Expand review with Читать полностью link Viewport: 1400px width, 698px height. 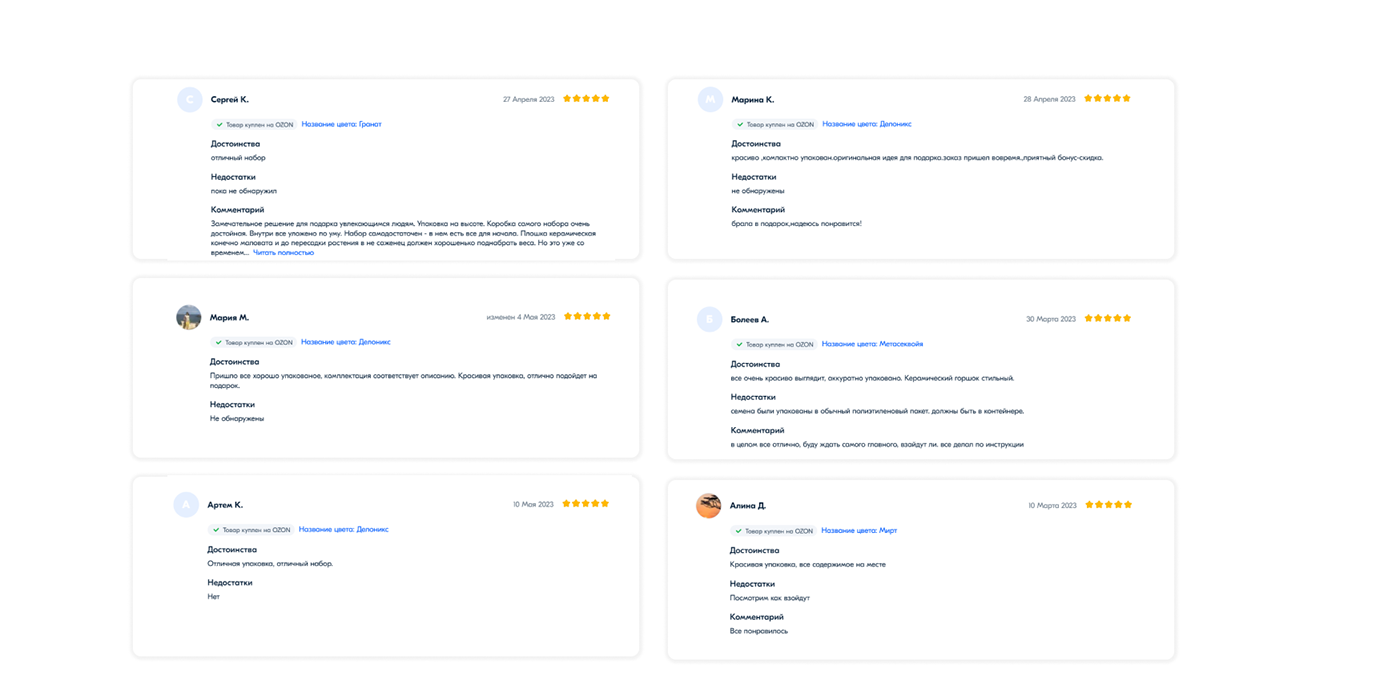283,253
